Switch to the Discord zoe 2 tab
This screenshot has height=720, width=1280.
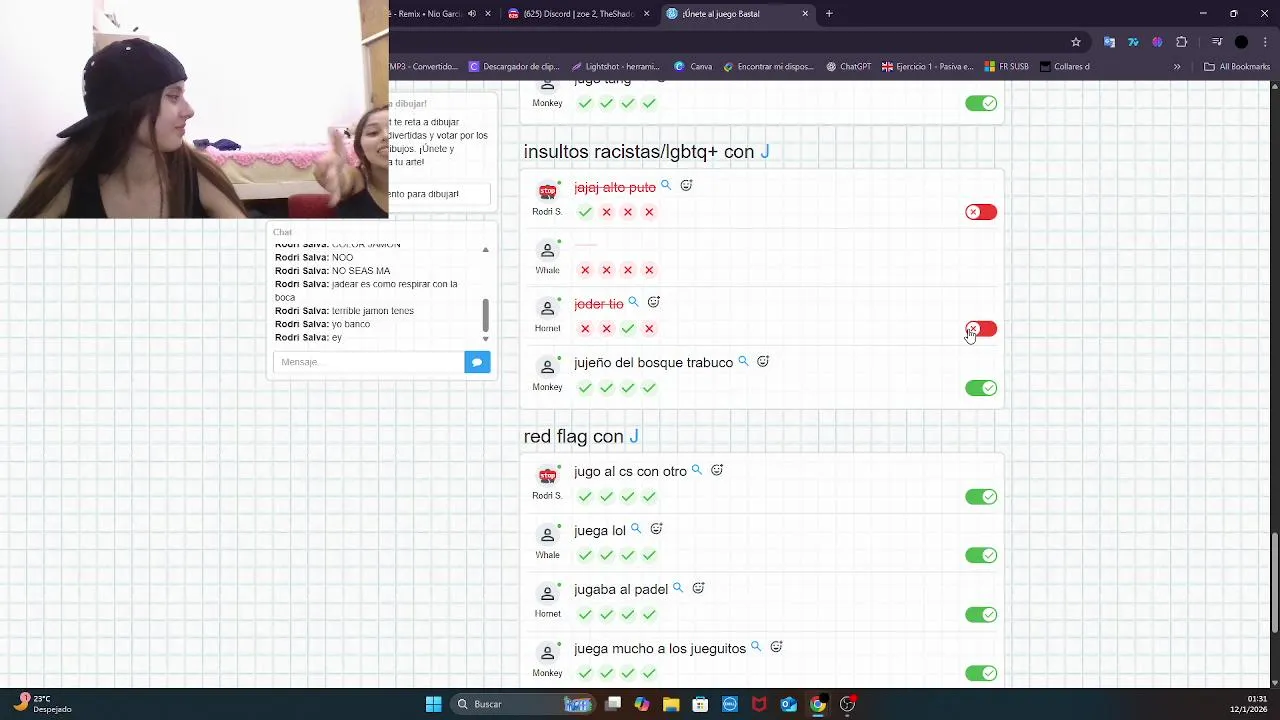[x=578, y=14]
